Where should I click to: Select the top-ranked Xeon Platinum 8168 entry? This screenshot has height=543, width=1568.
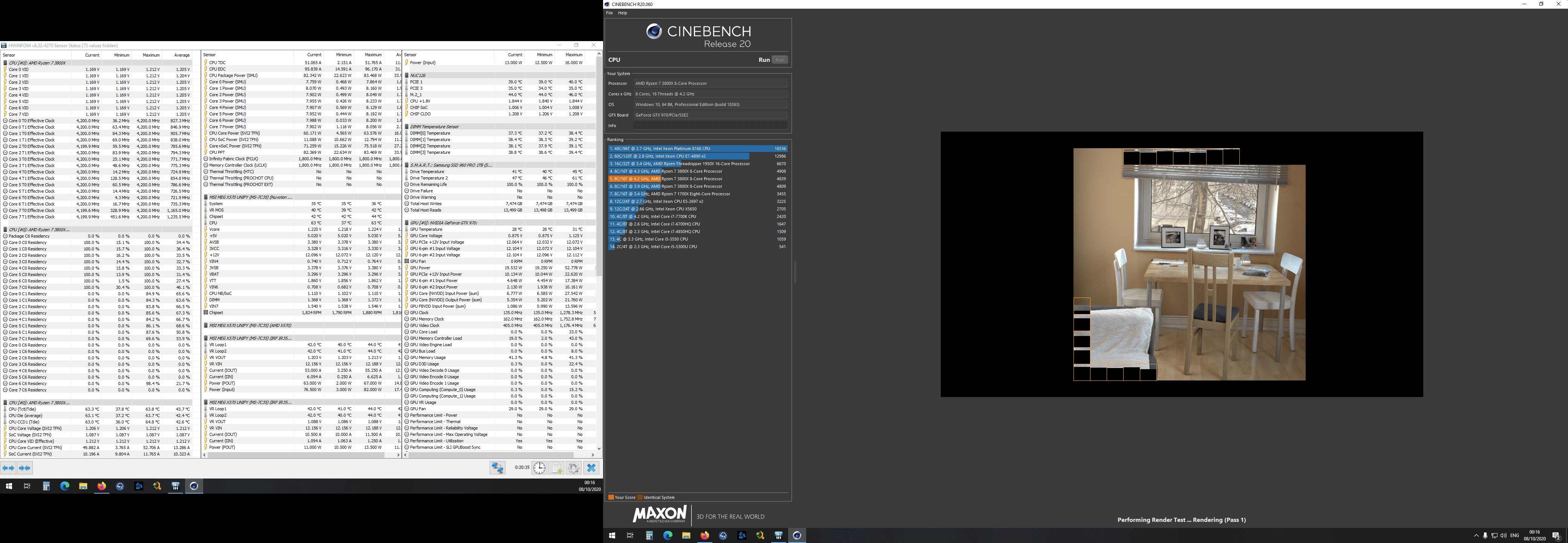click(697, 149)
